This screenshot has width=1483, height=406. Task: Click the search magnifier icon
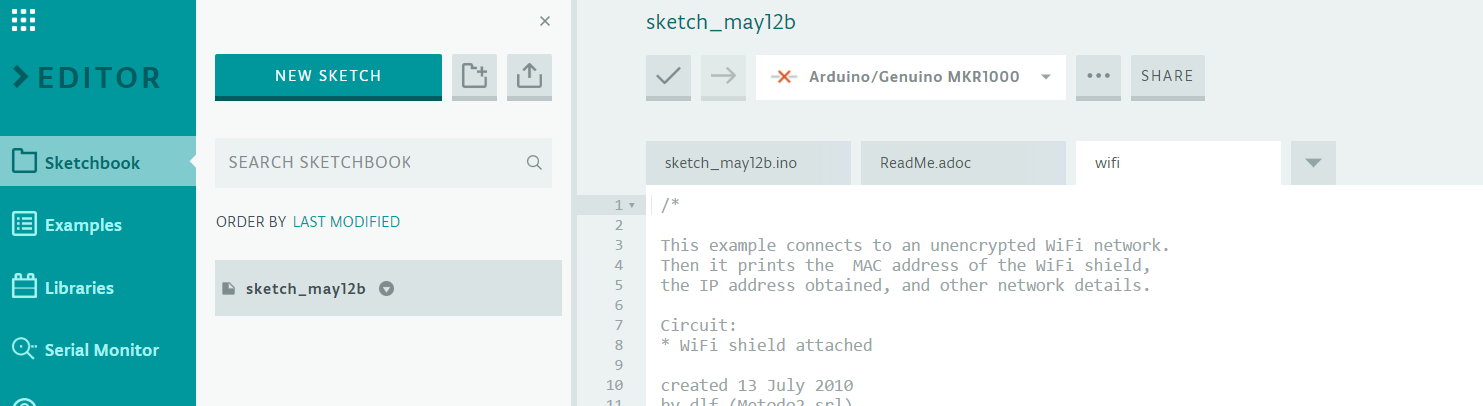(x=534, y=162)
